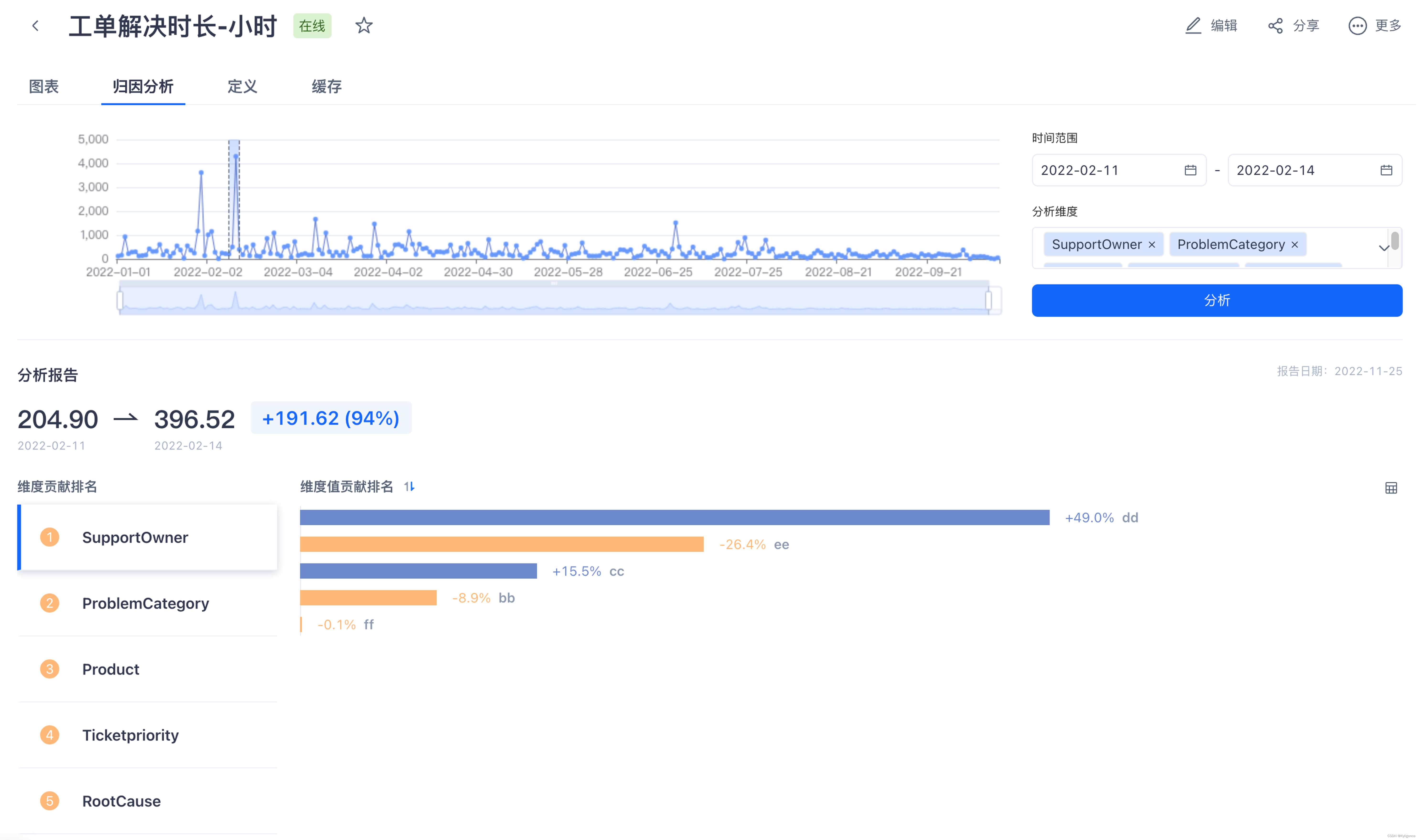The width and height of the screenshot is (1419, 840).
Task: Switch to table view icon
Action: click(x=1391, y=488)
